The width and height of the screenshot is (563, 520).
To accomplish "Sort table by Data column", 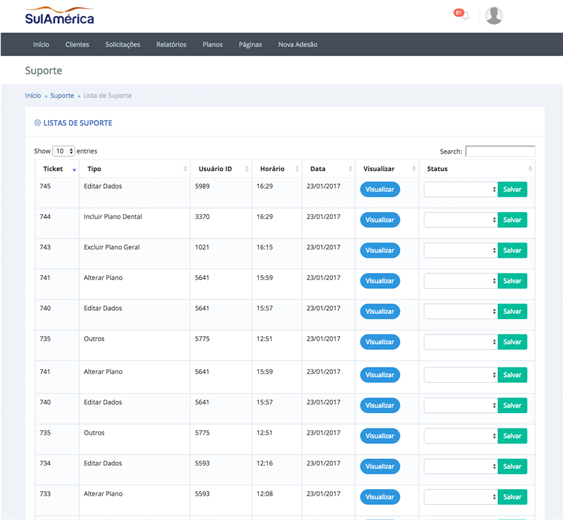I will 328,169.
